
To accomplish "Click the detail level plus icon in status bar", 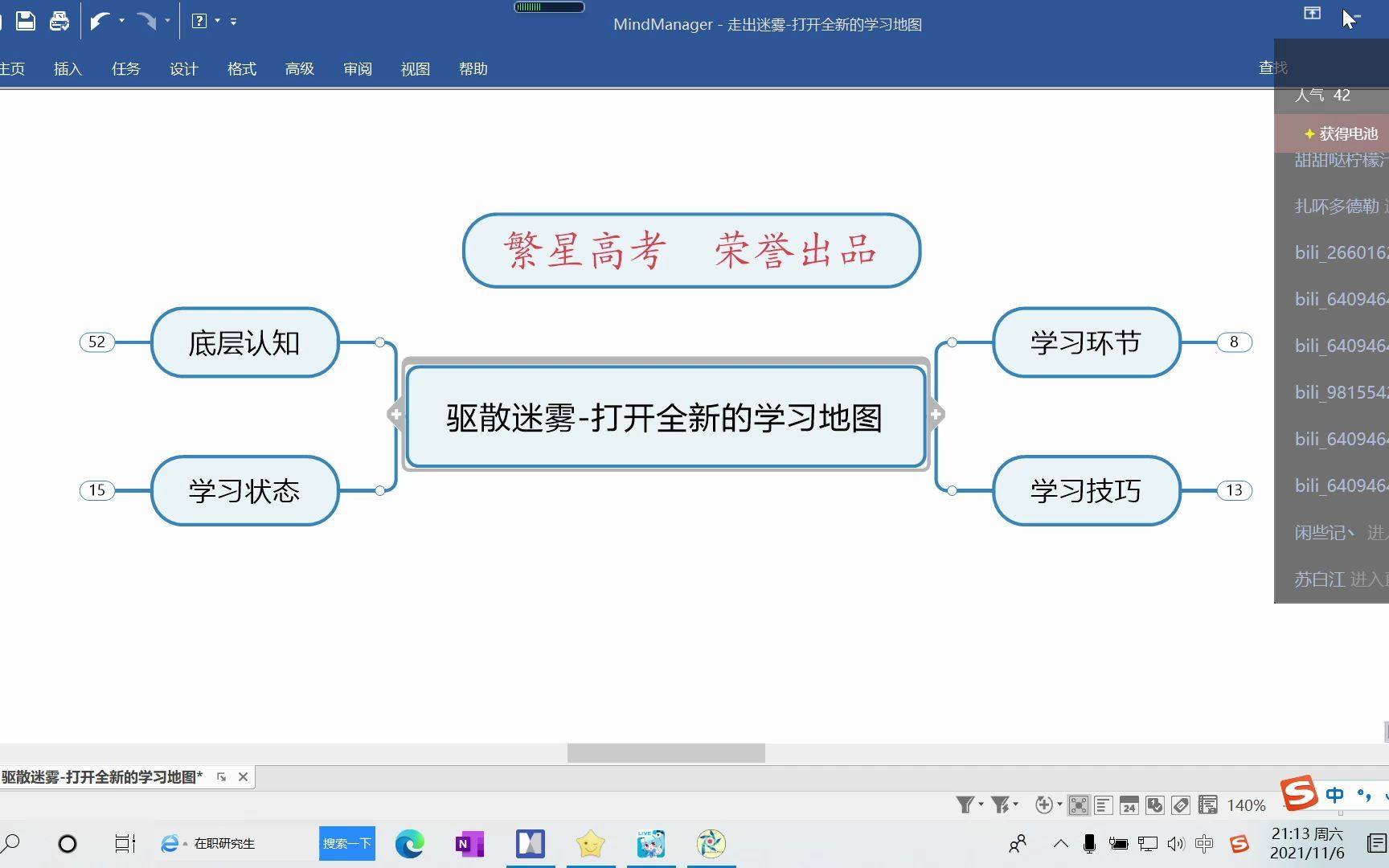I will pyautogui.click(x=1043, y=805).
